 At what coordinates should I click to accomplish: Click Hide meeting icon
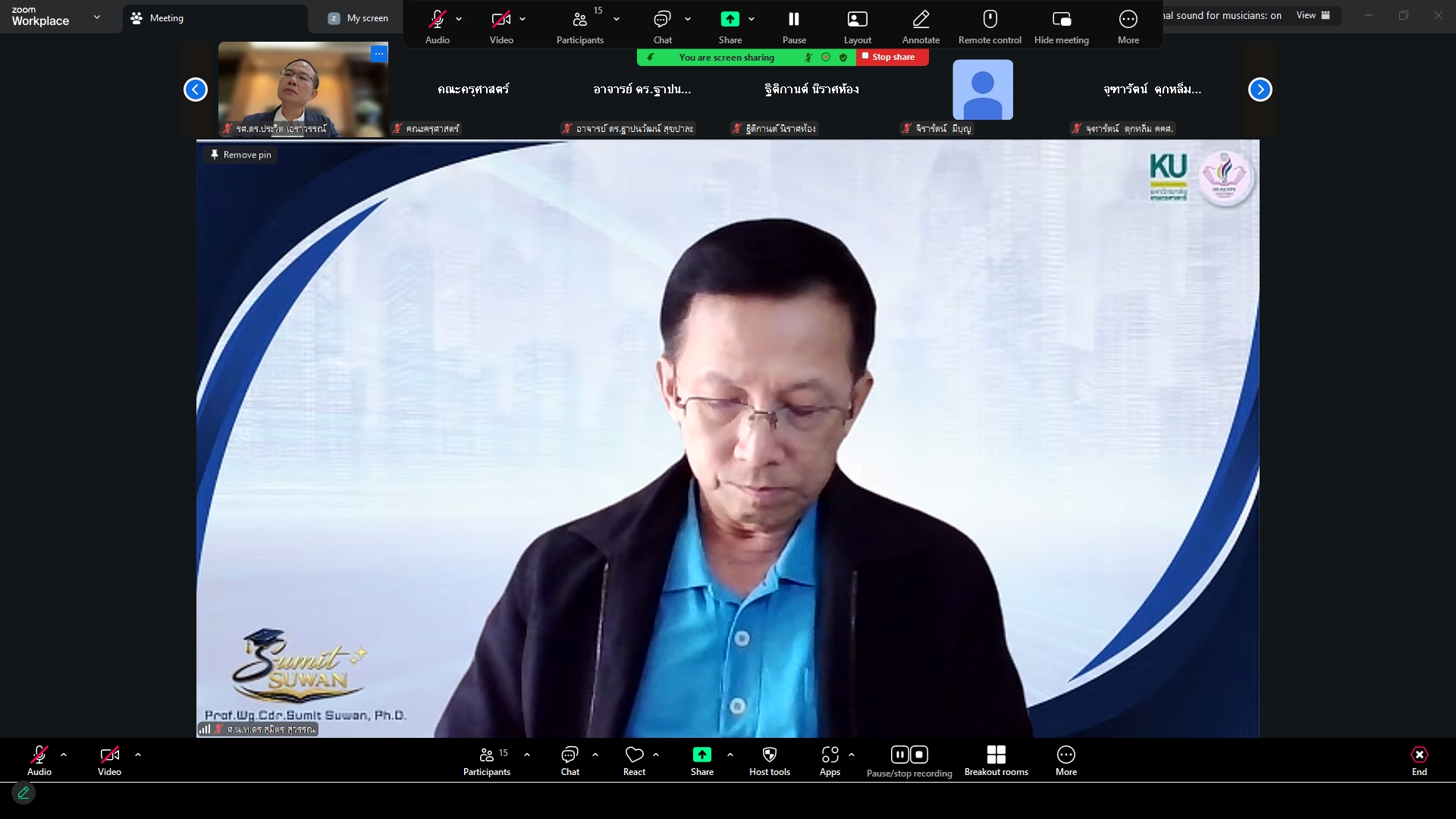1061,20
